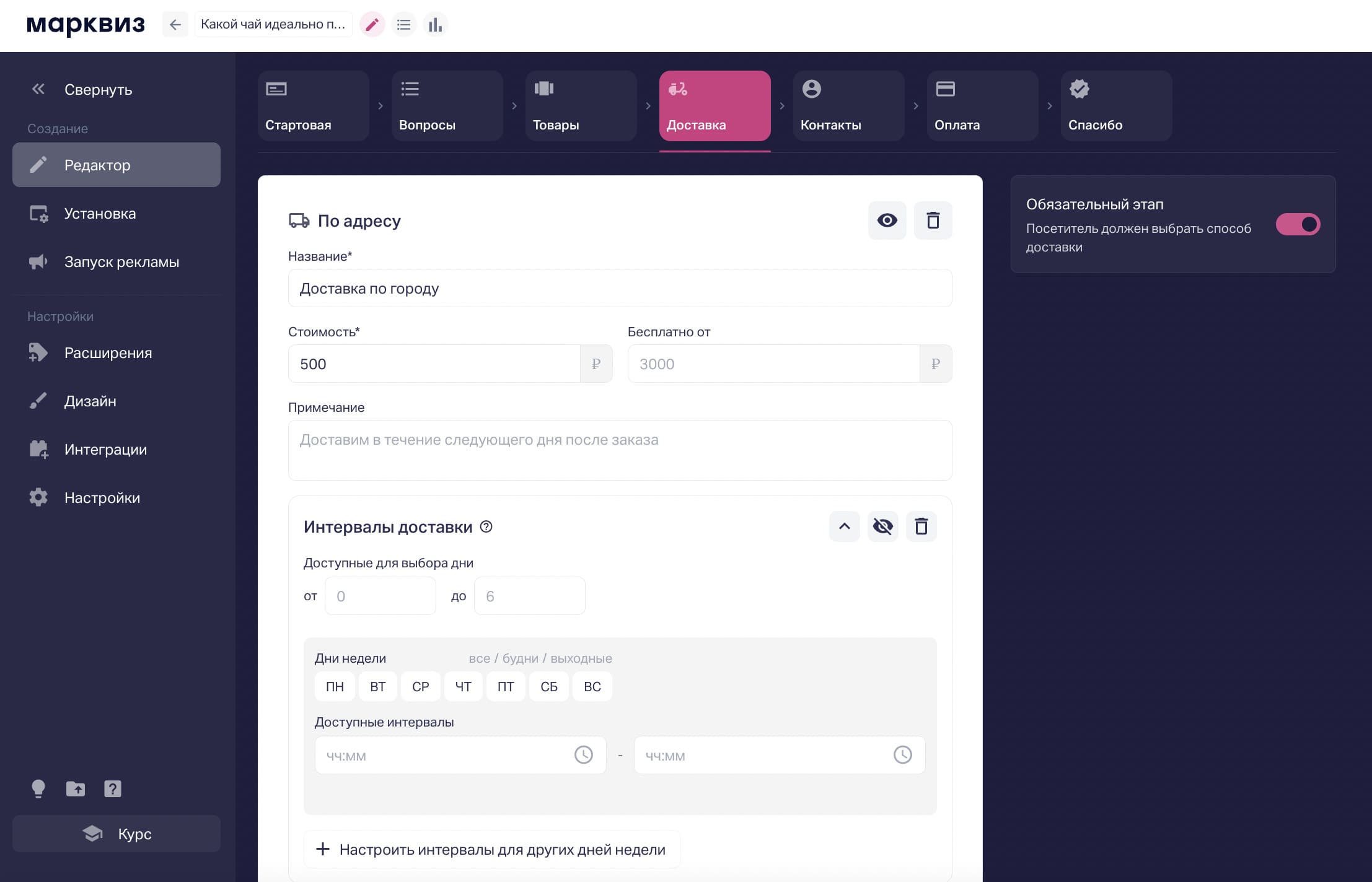Viewport: 1372px width, 882px height.
Task: Open the list view icon next to pencil
Action: click(404, 24)
